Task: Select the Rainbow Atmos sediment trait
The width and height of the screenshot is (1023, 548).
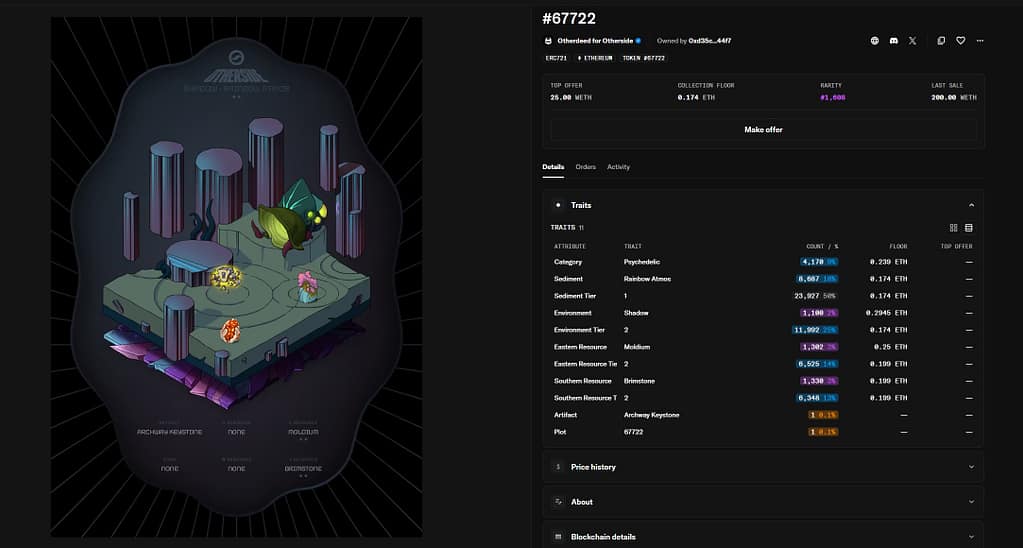Action: coord(647,279)
